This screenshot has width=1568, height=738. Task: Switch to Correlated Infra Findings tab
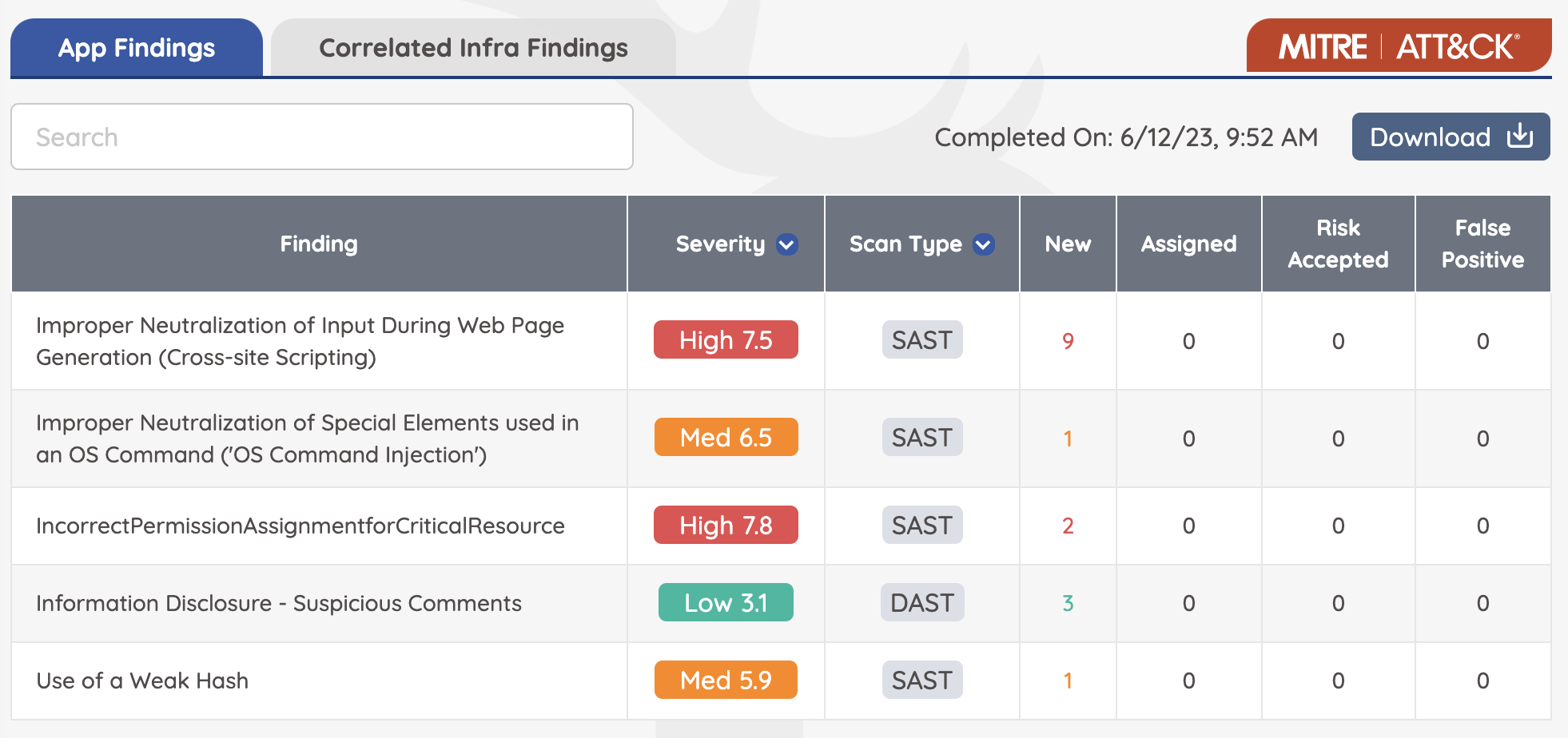click(473, 48)
